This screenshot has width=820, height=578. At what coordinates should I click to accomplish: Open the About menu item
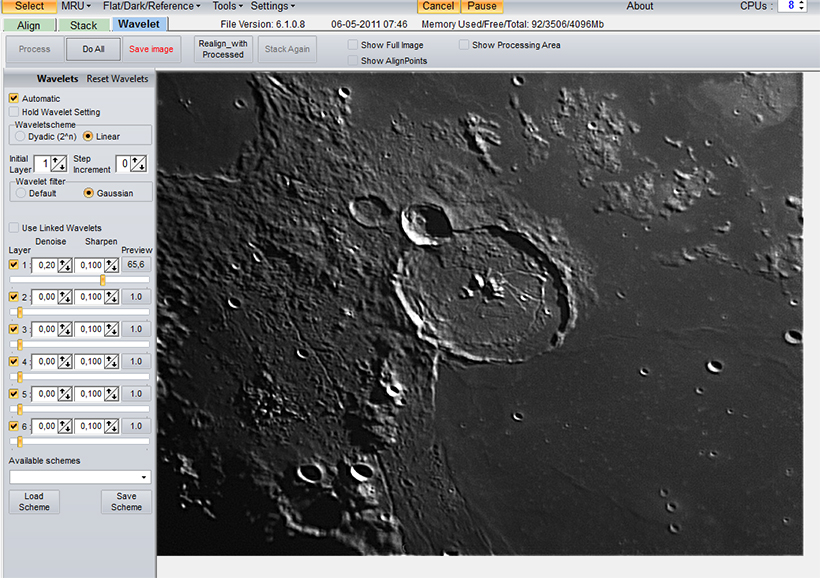pos(640,6)
